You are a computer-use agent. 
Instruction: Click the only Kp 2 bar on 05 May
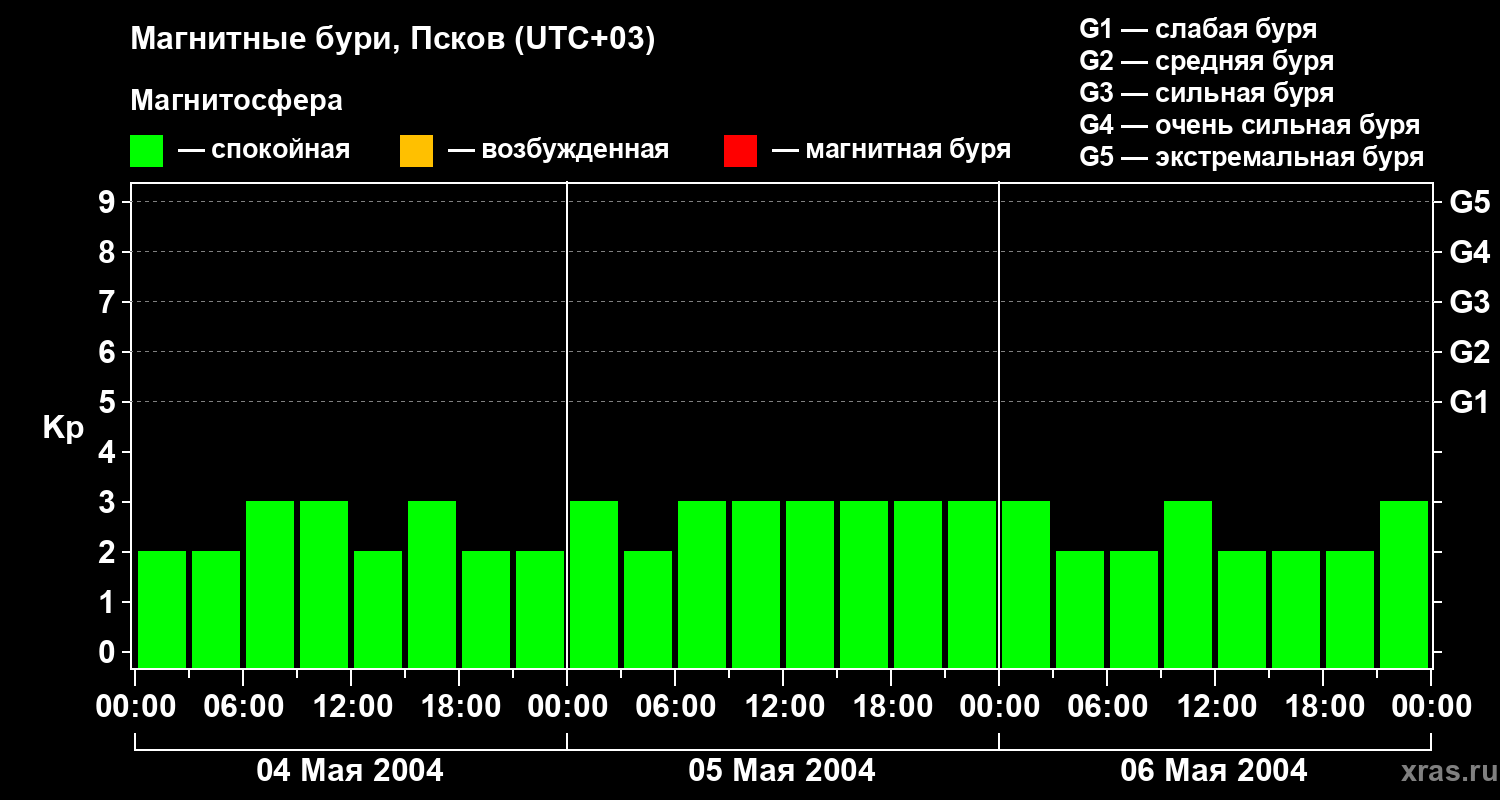coord(648,609)
